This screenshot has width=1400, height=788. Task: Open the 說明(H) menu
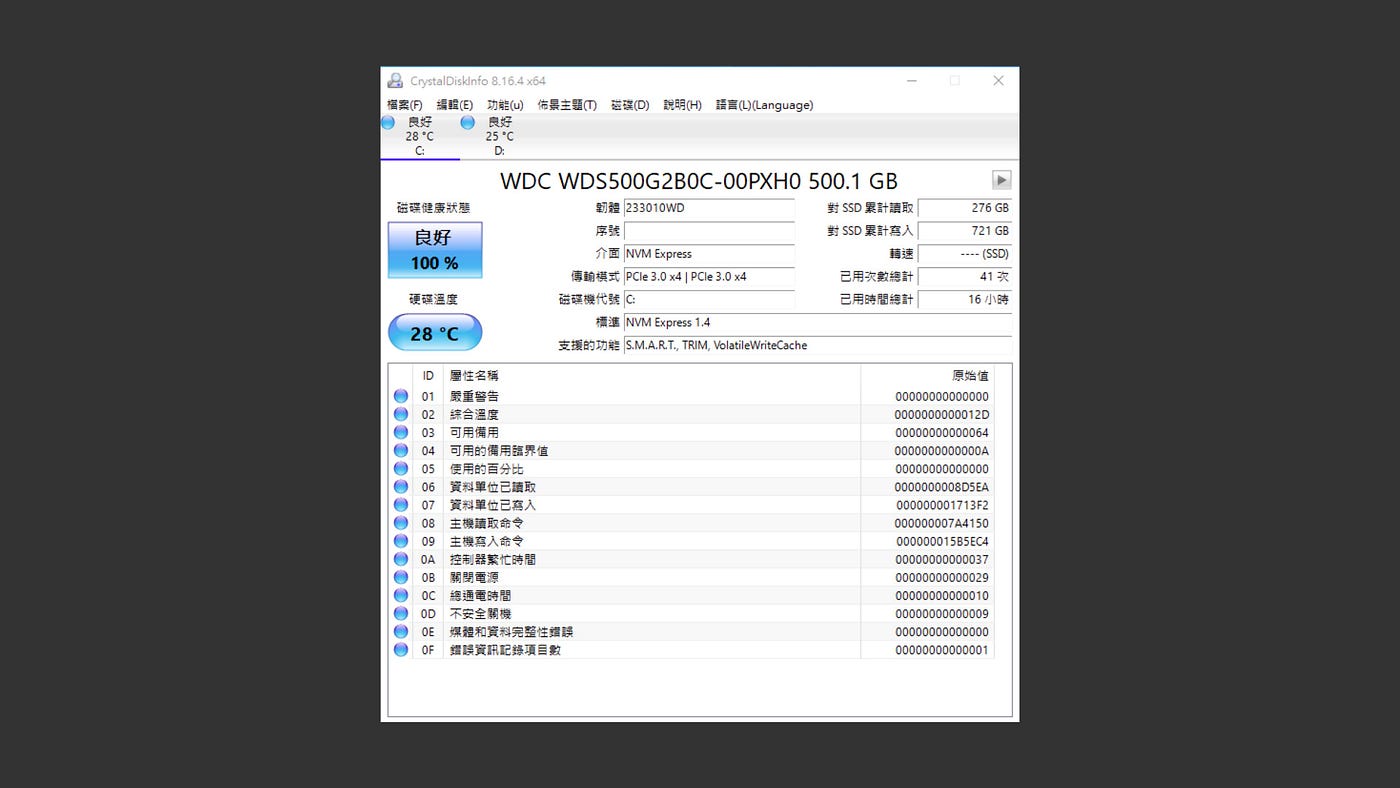(x=683, y=105)
